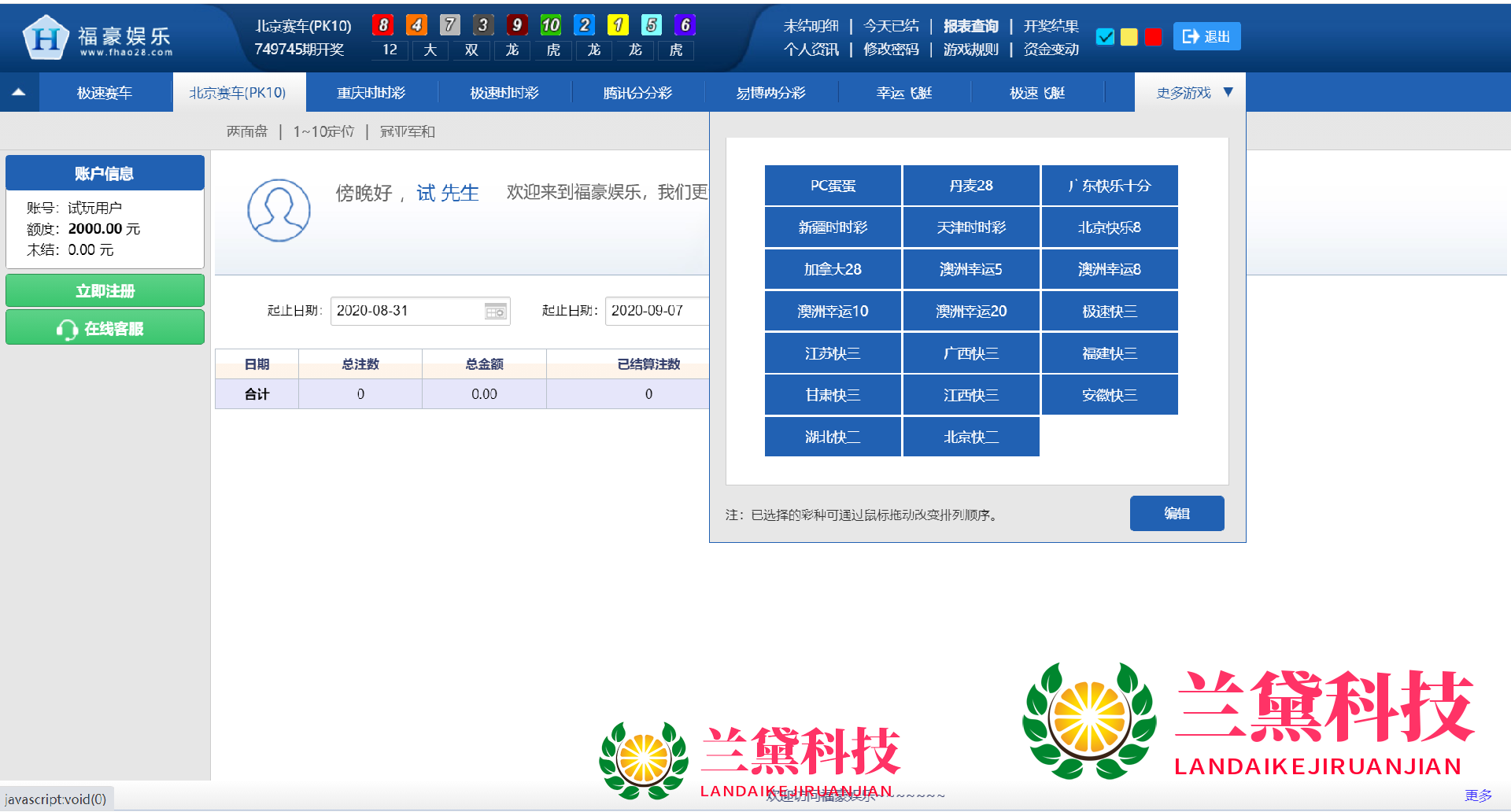The height and width of the screenshot is (812, 1511).
Task: Select the blue checked theme box
Action: (x=1105, y=37)
